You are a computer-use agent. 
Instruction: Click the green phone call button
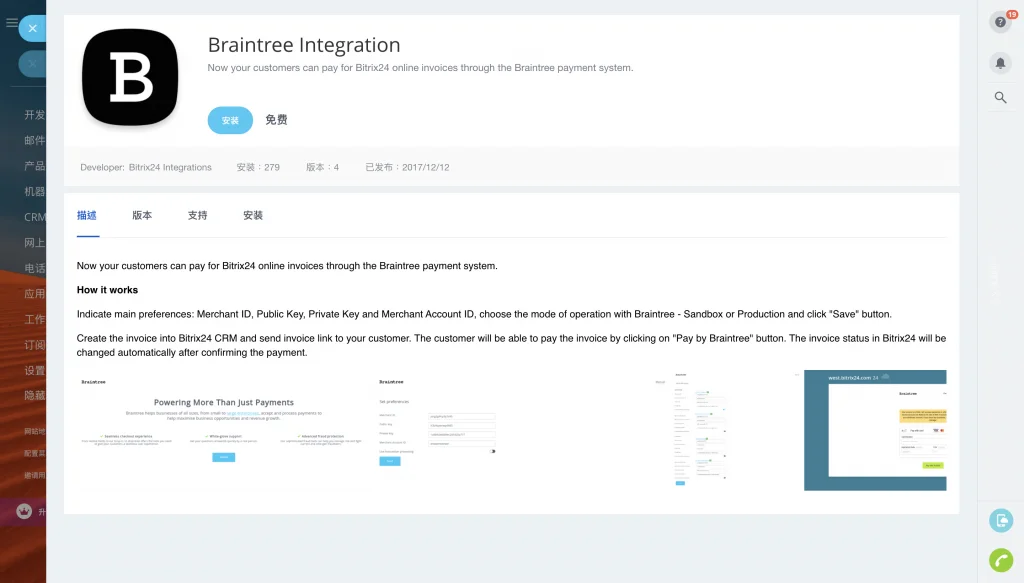(x=1000, y=560)
